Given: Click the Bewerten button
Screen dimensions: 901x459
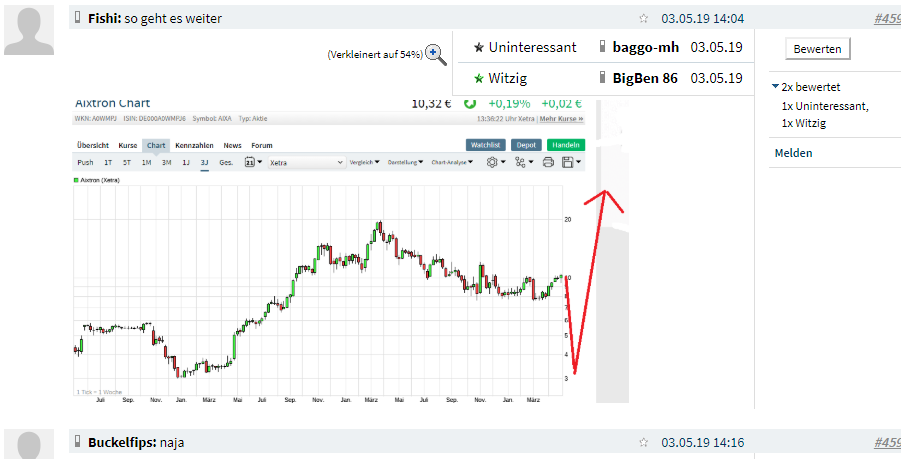Looking at the screenshot, I should click(818, 49).
